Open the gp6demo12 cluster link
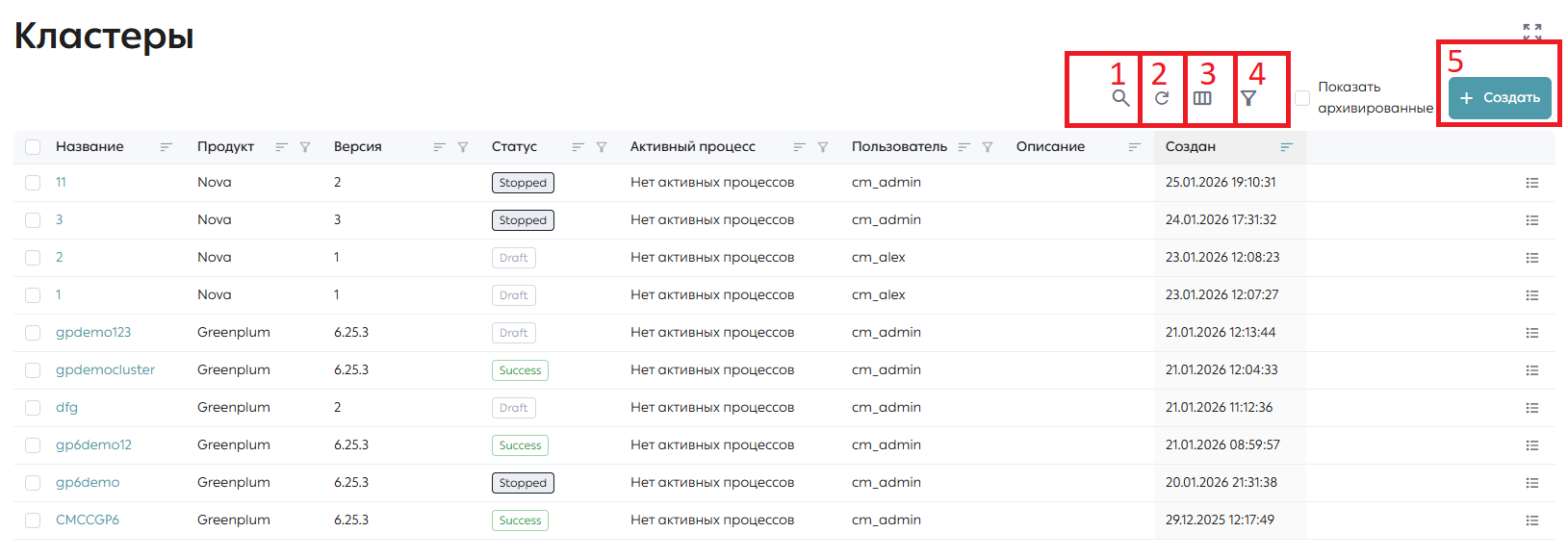Image resolution: width=1568 pixels, height=558 pixels. click(93, 444)
